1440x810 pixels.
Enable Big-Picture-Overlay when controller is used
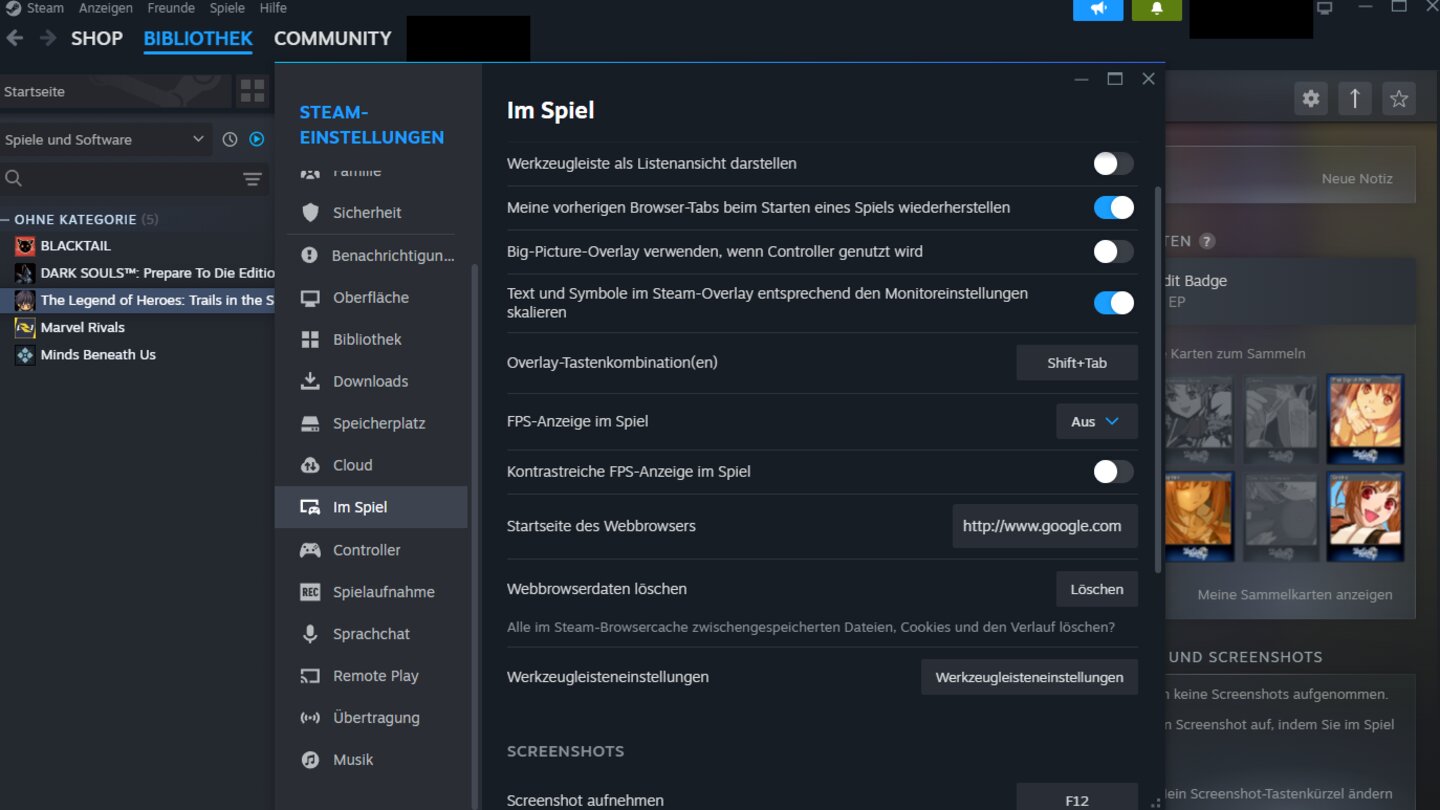(1113, 251)
